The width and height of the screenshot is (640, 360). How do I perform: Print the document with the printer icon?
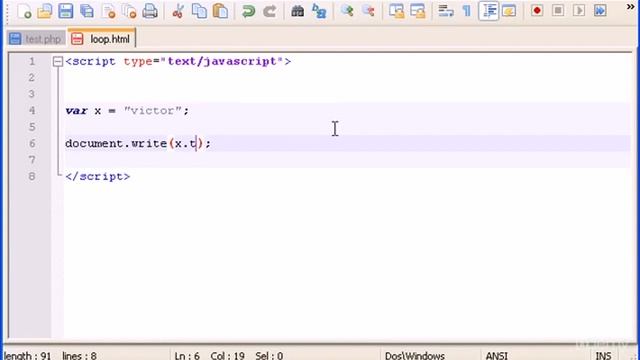pos(150,11)
